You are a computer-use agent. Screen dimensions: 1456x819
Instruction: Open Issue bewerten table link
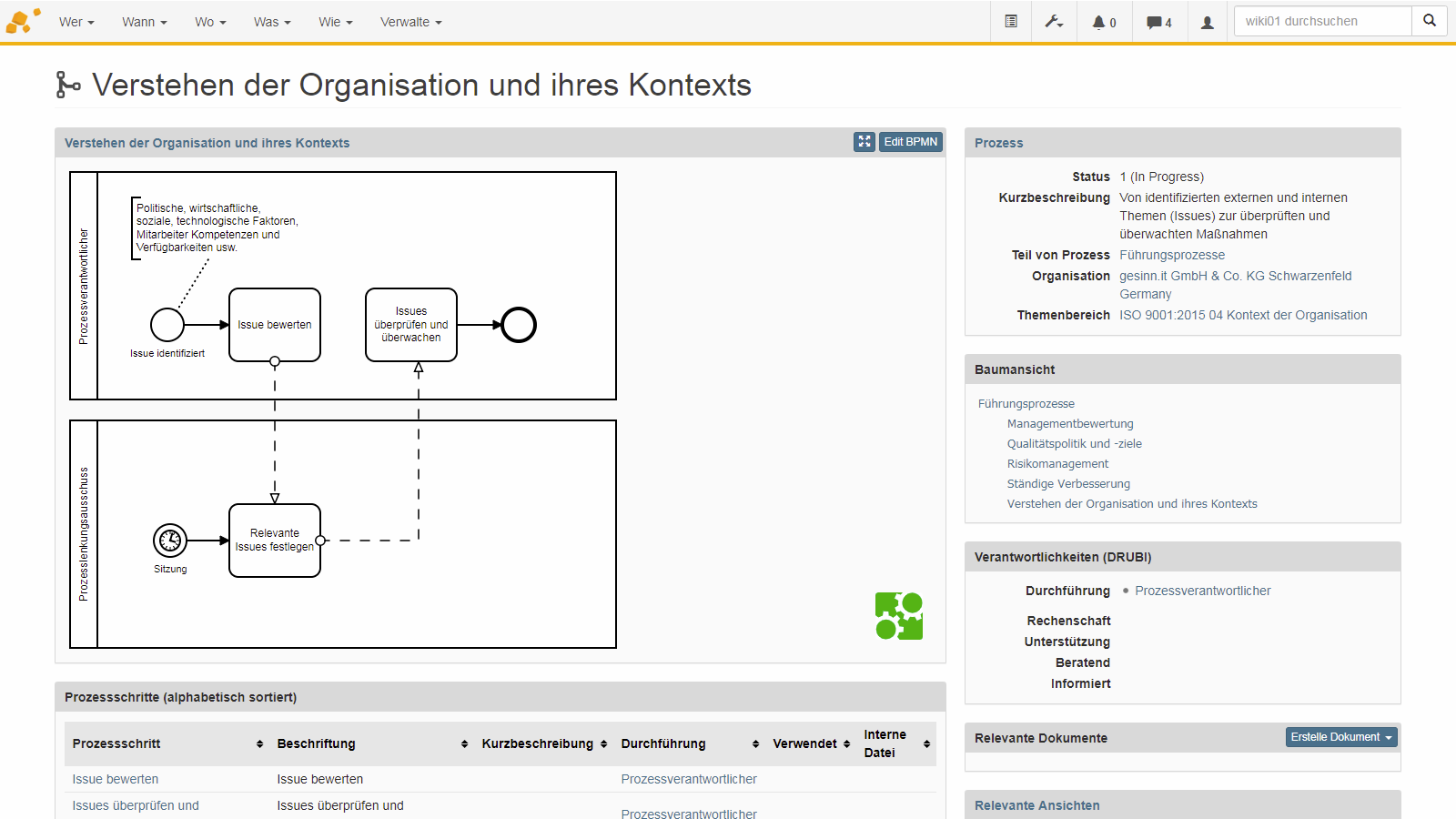coord(116,779)
